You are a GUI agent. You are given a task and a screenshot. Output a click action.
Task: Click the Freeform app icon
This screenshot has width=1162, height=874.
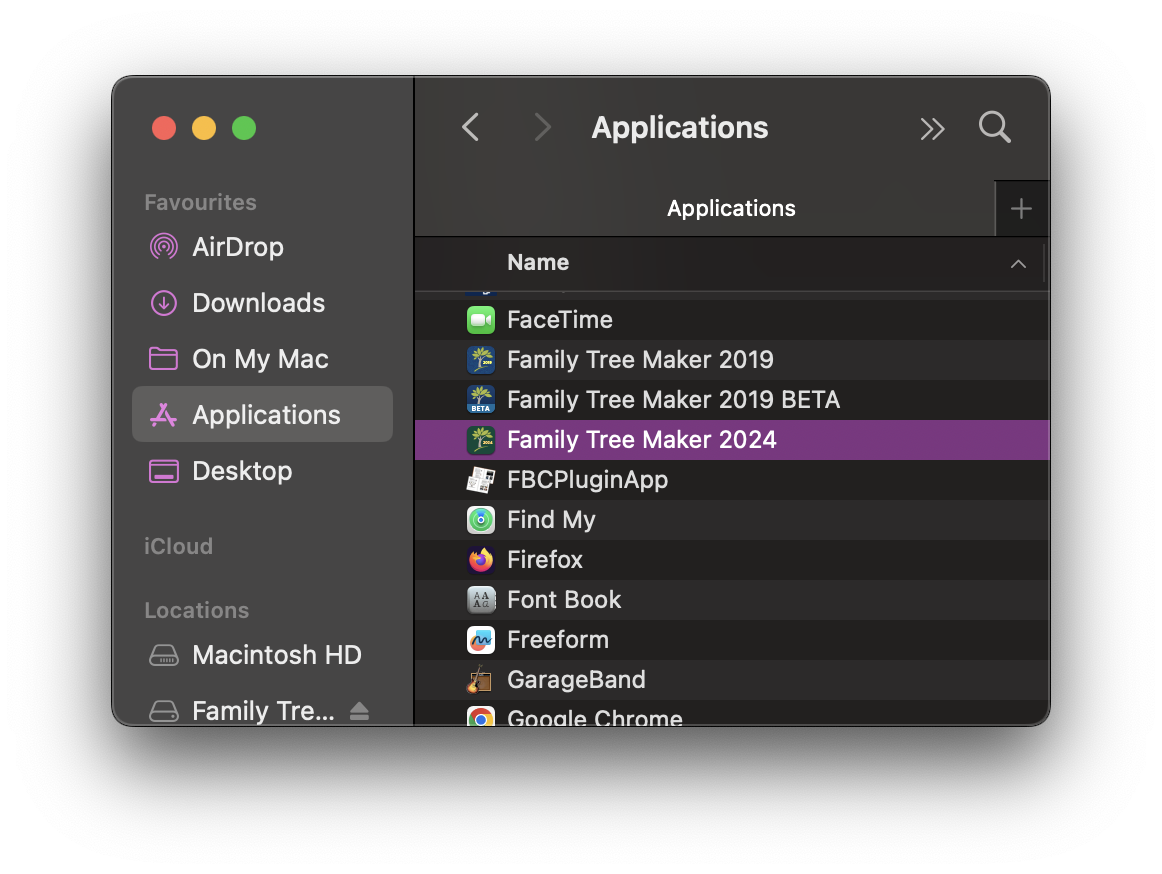pos(481,640)
